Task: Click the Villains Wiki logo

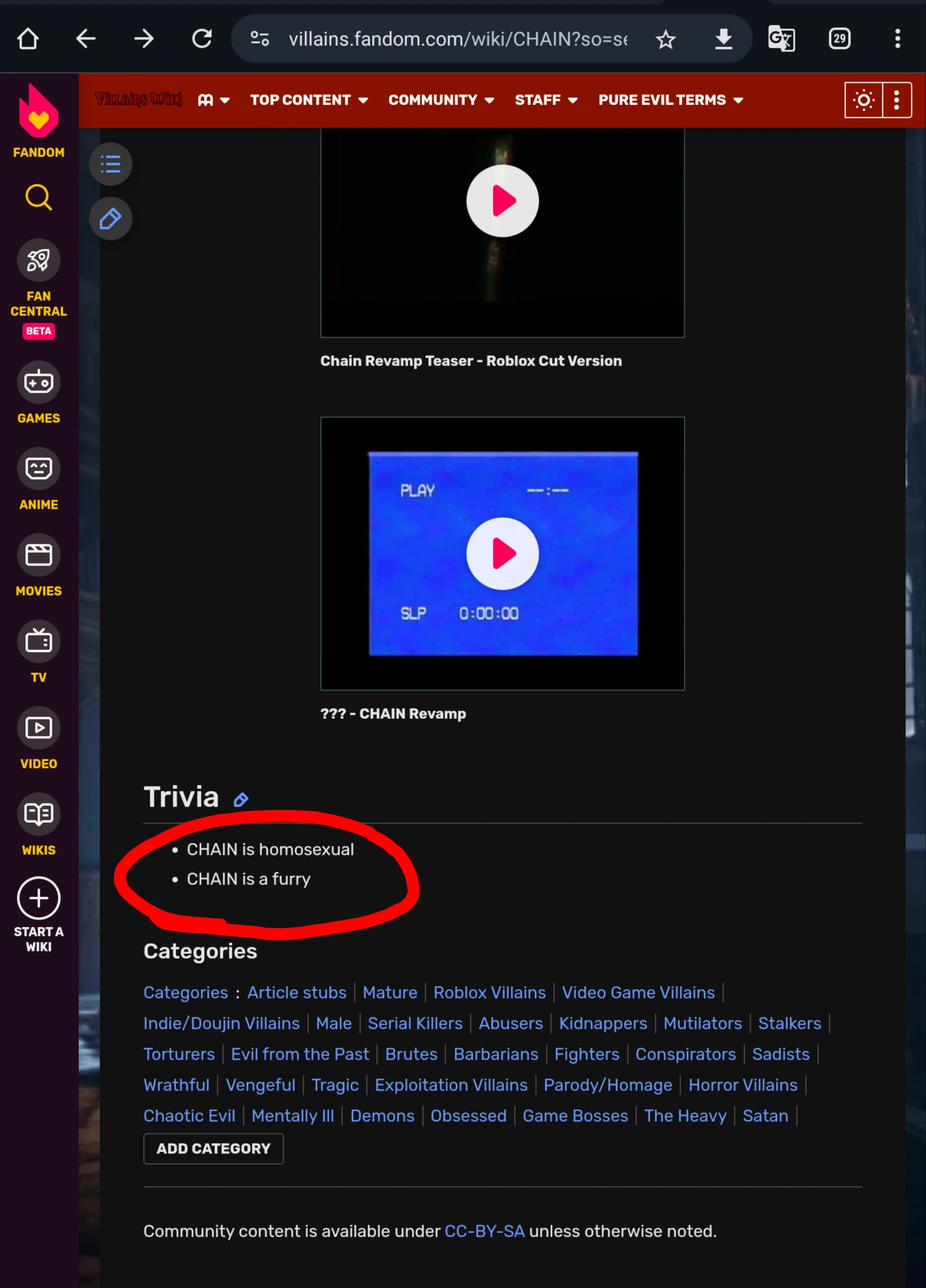Action: [x=138, y=100]
